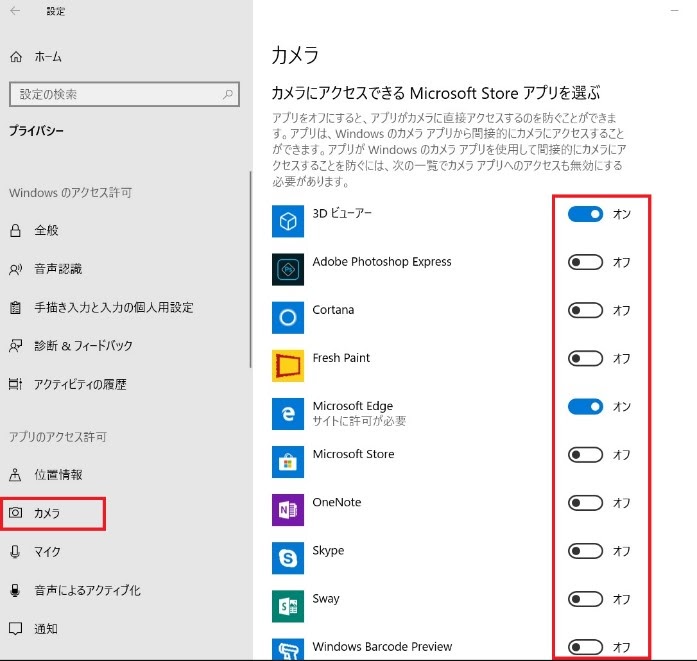Click the sidebar vertical scrollbar

click(250, 270)
